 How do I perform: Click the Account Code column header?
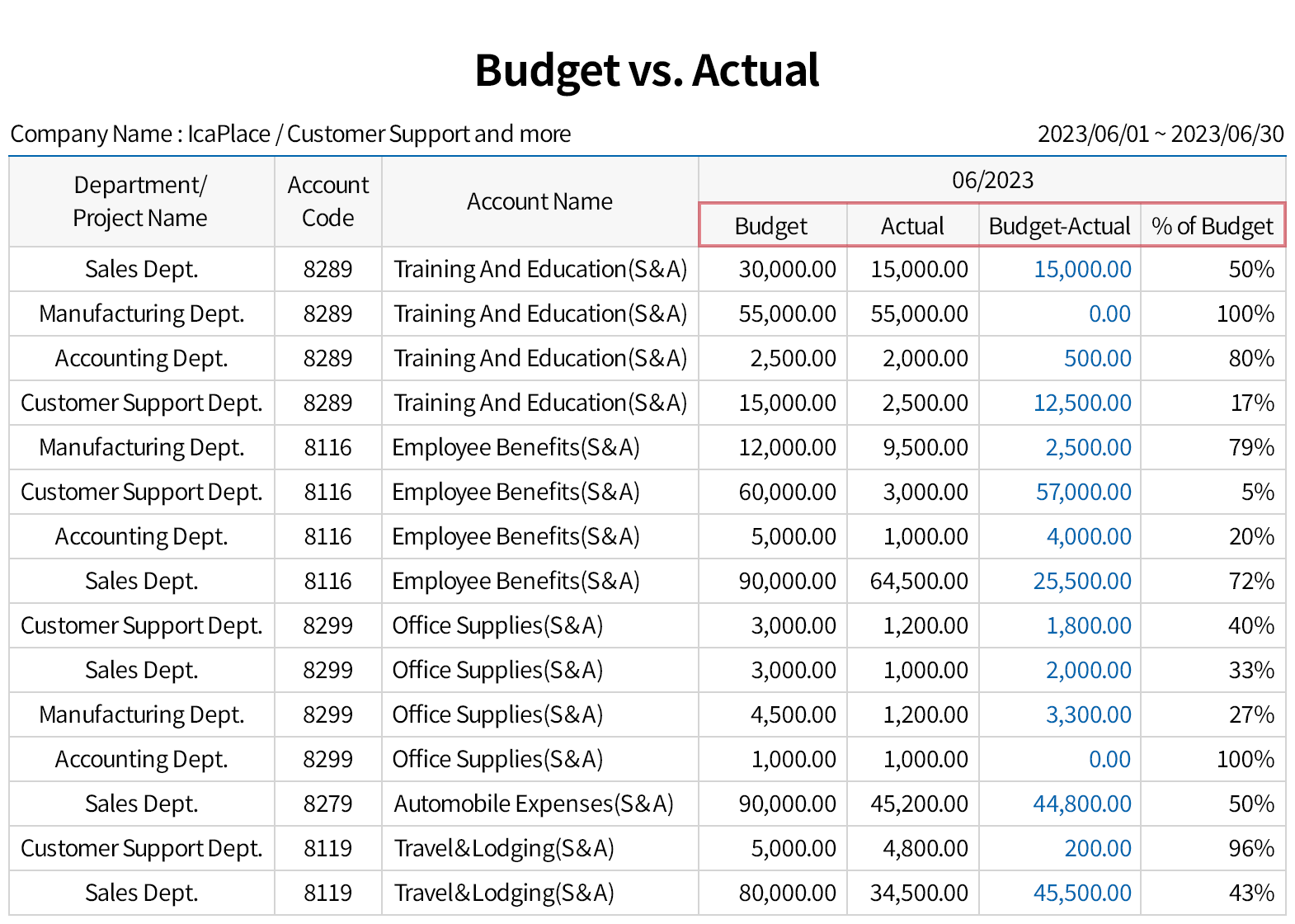[x=327, y=201]
